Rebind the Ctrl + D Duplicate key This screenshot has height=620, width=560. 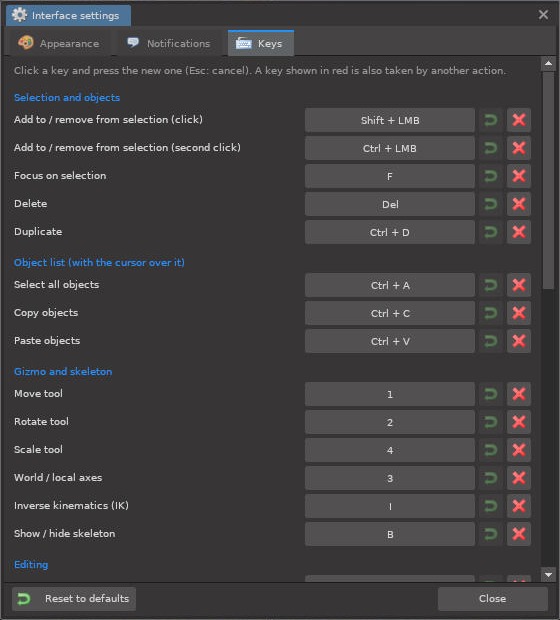pyautogui.click(x=390, y=232)
